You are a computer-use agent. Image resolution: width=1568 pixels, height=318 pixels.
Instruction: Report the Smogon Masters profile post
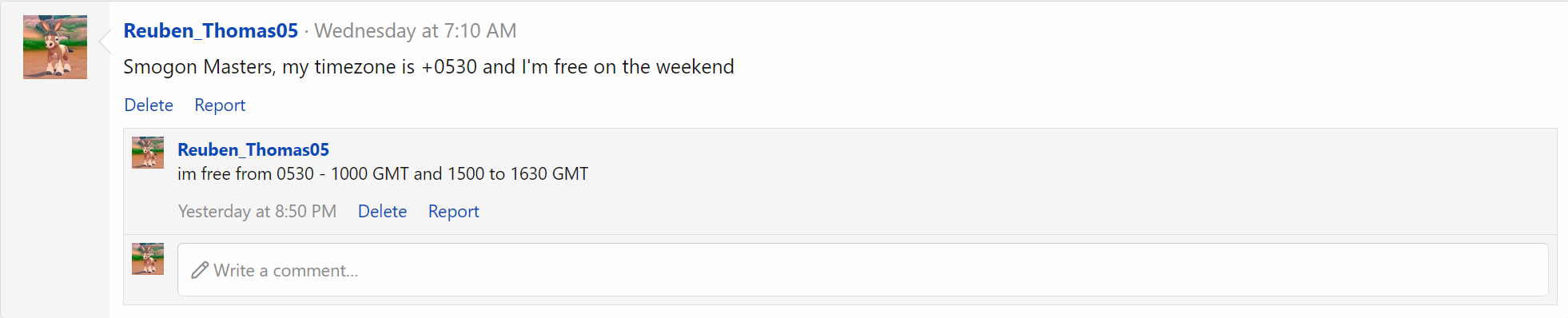coord(220,105)
